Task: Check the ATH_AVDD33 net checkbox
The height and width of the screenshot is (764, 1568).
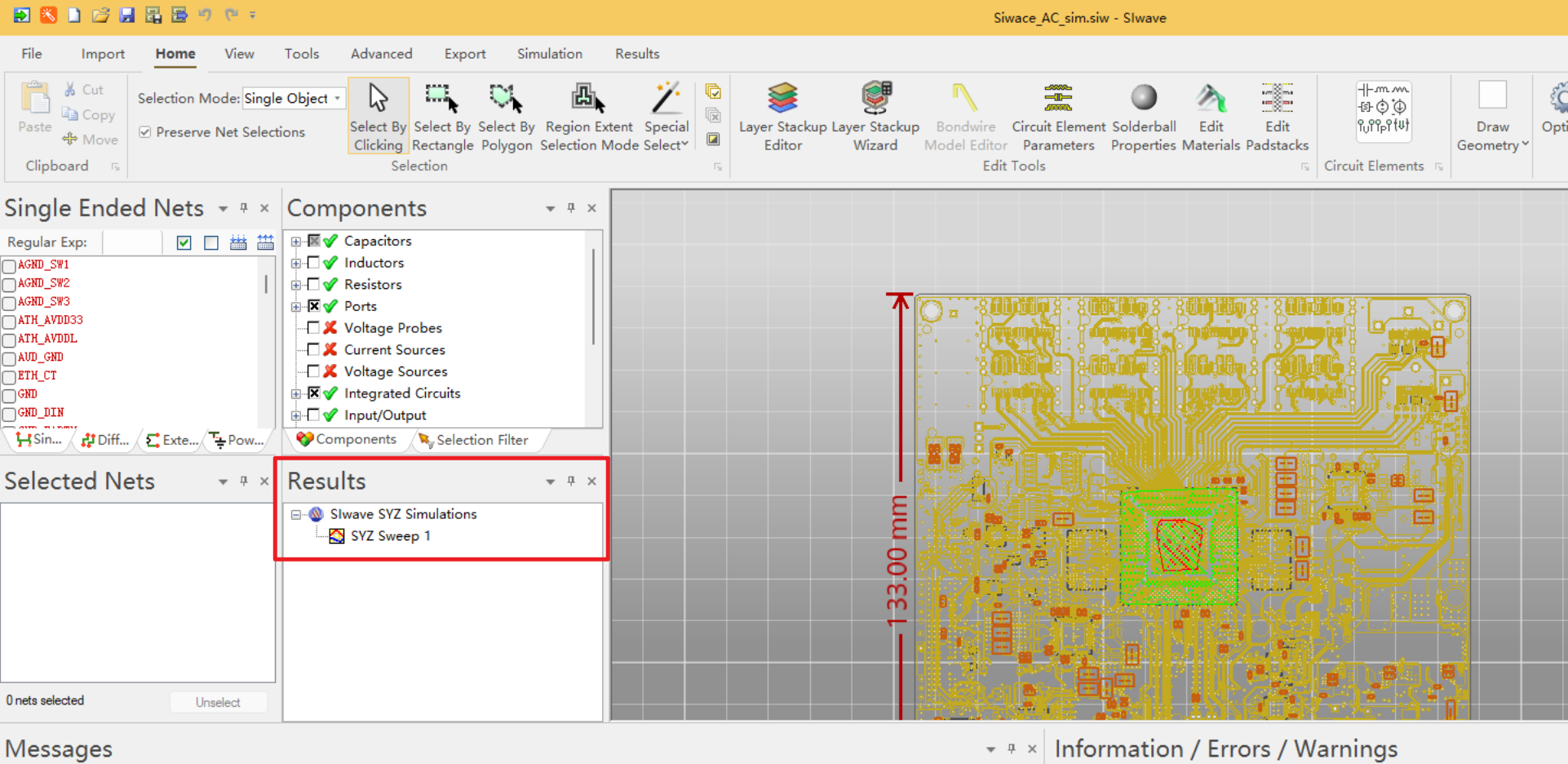Action: pos(9,322)
